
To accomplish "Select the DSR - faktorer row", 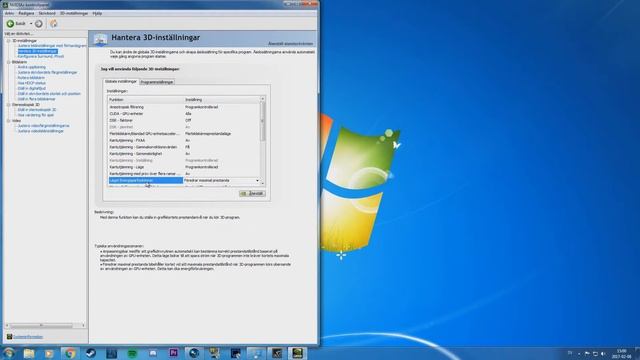I will point(184,120).
